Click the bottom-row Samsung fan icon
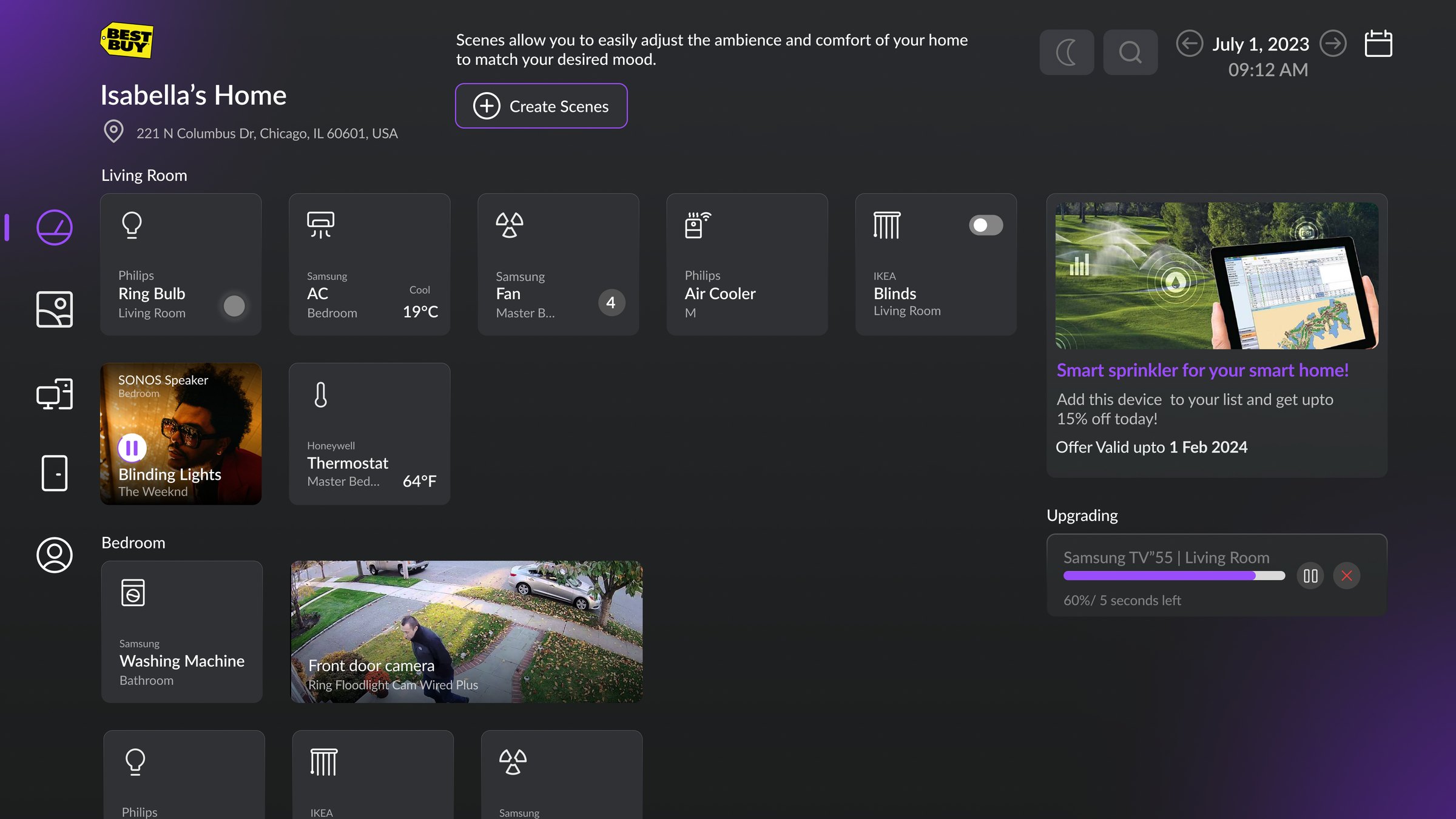 click(x=513, y=762)
